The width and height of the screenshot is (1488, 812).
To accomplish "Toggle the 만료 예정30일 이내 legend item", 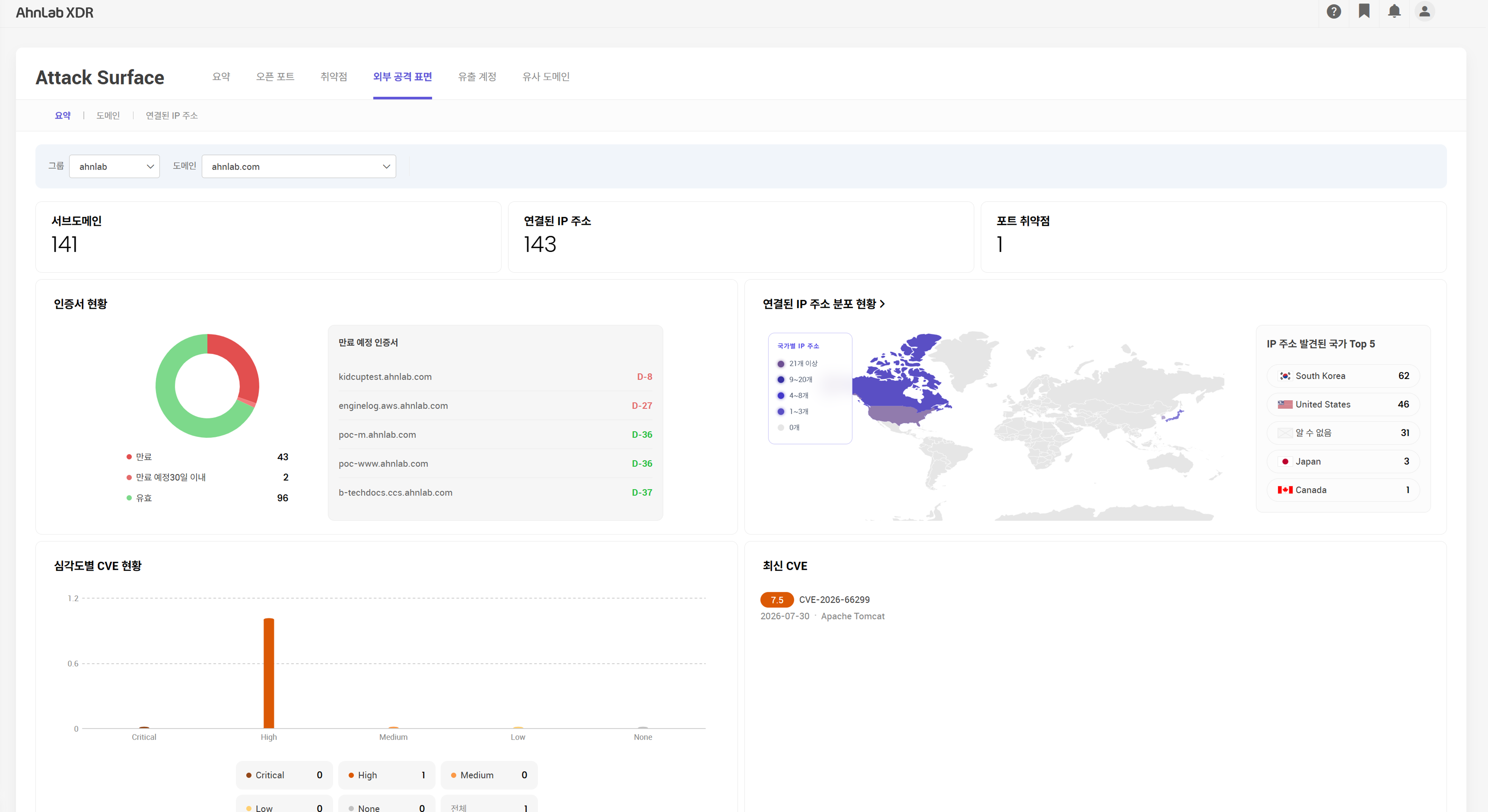I will click(207, 477).
